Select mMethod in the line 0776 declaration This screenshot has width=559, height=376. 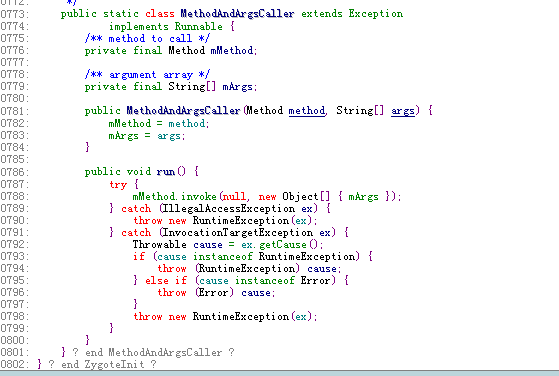click(232, 50)
